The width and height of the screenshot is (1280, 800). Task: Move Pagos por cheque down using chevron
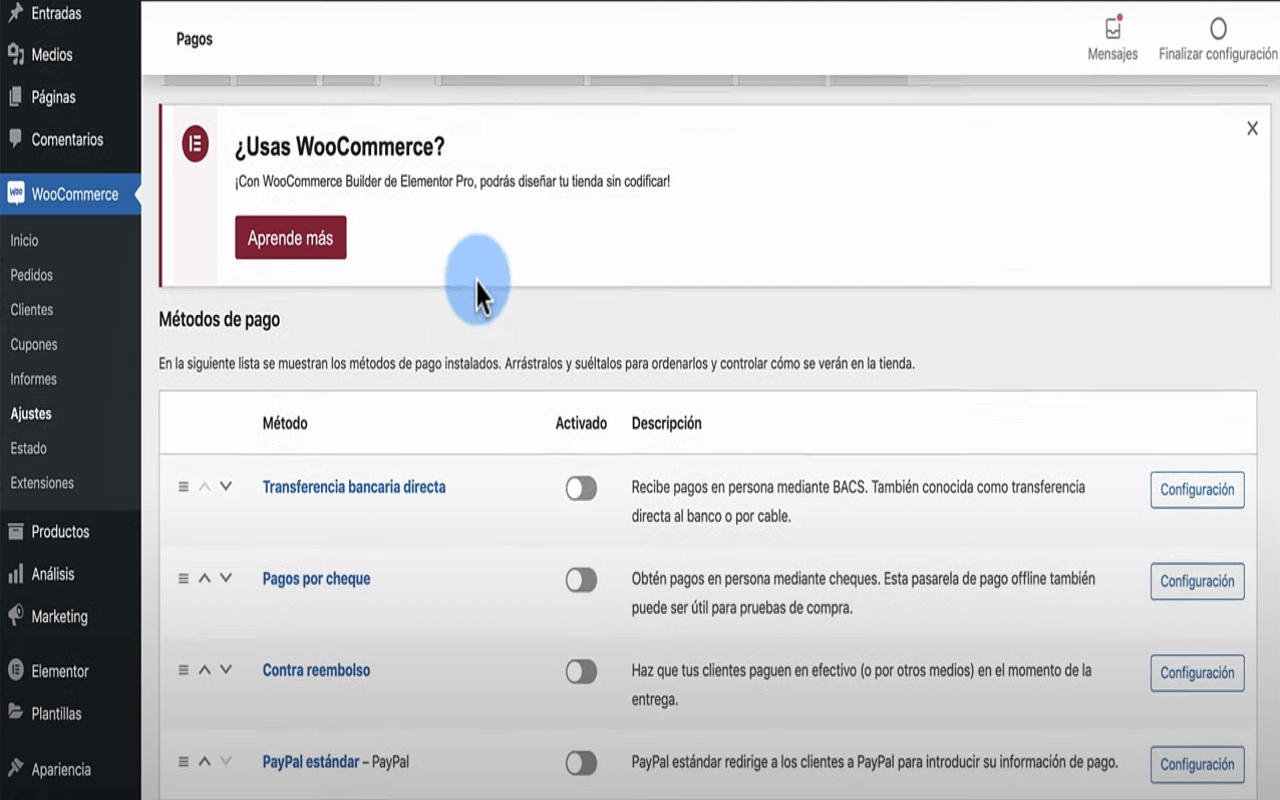pyautogui.click(x=225, y=580)
